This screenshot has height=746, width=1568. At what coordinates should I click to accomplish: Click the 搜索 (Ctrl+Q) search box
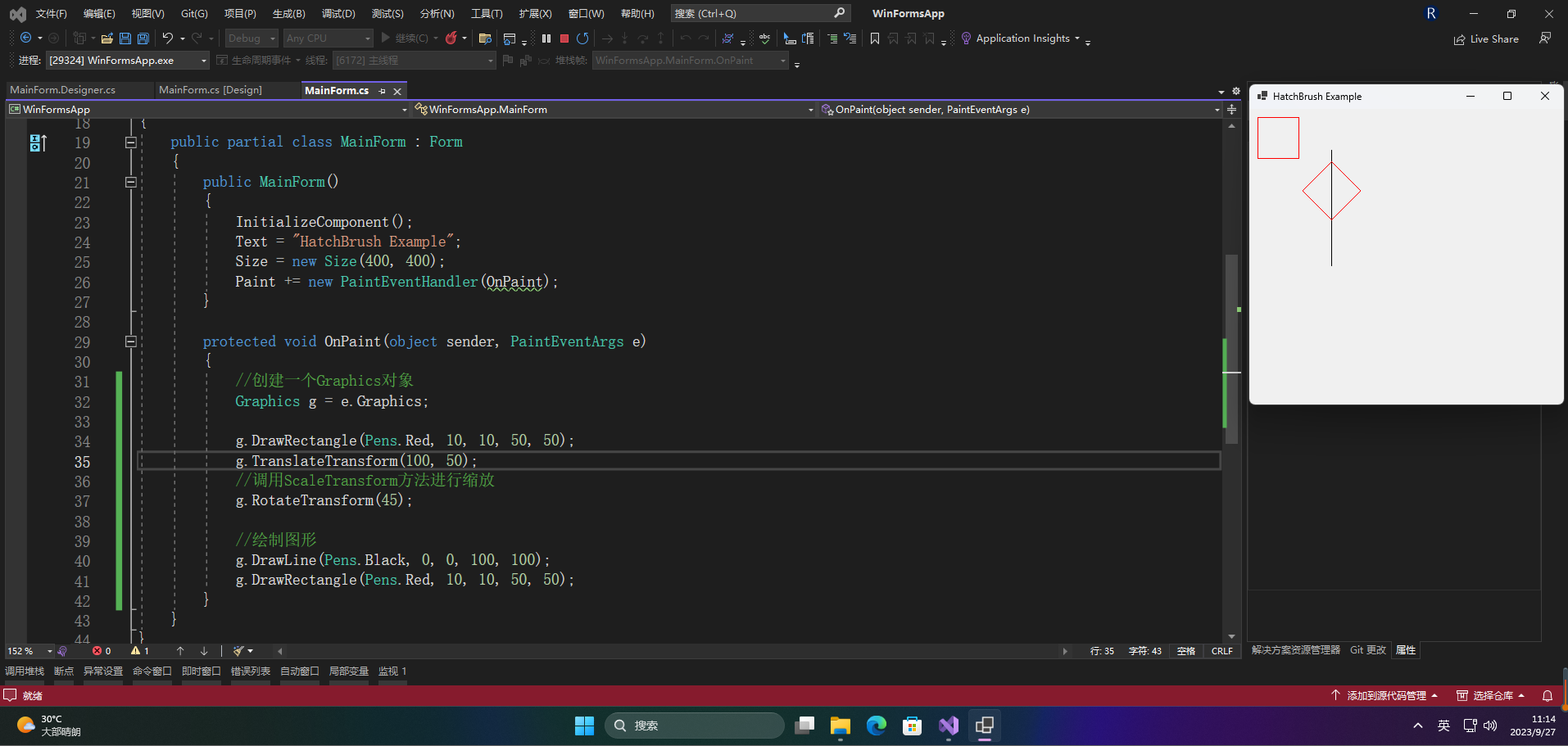tap(760, 13)
